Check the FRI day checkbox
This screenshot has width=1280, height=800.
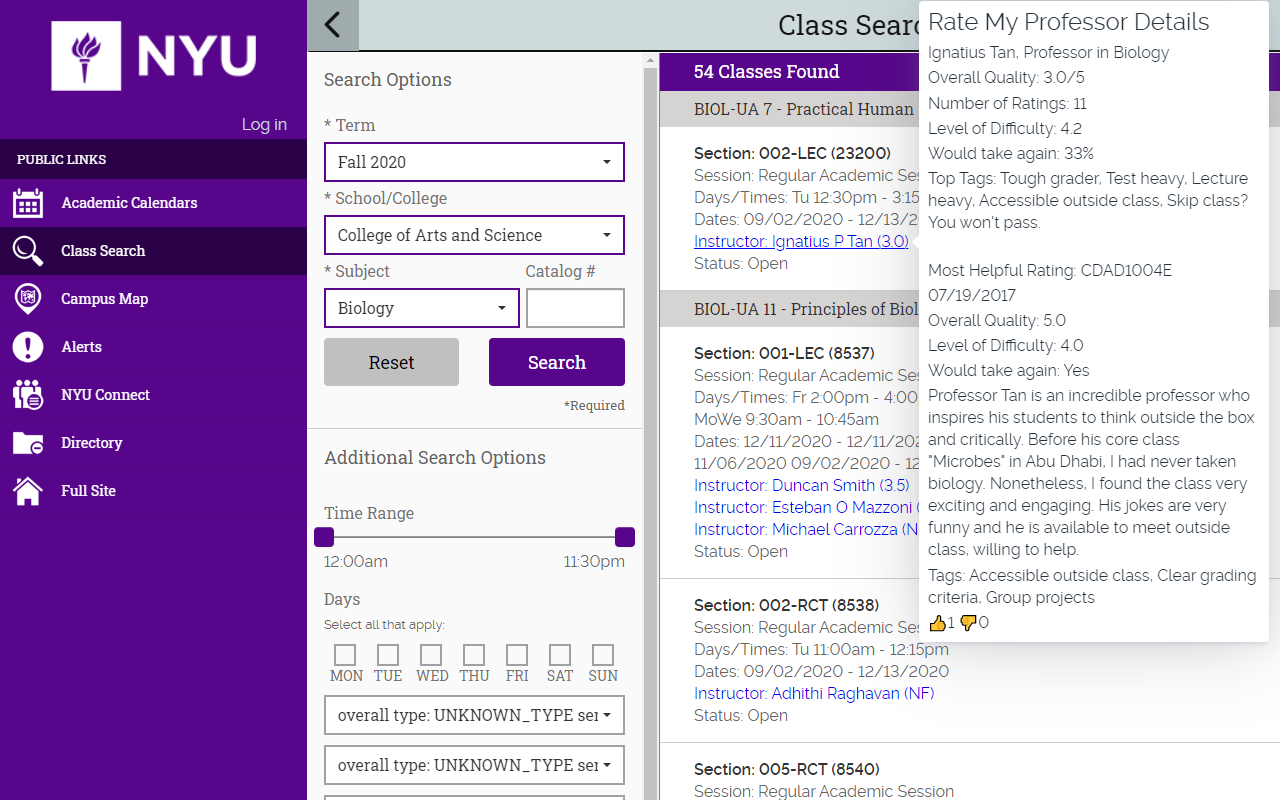coord(517,655)
